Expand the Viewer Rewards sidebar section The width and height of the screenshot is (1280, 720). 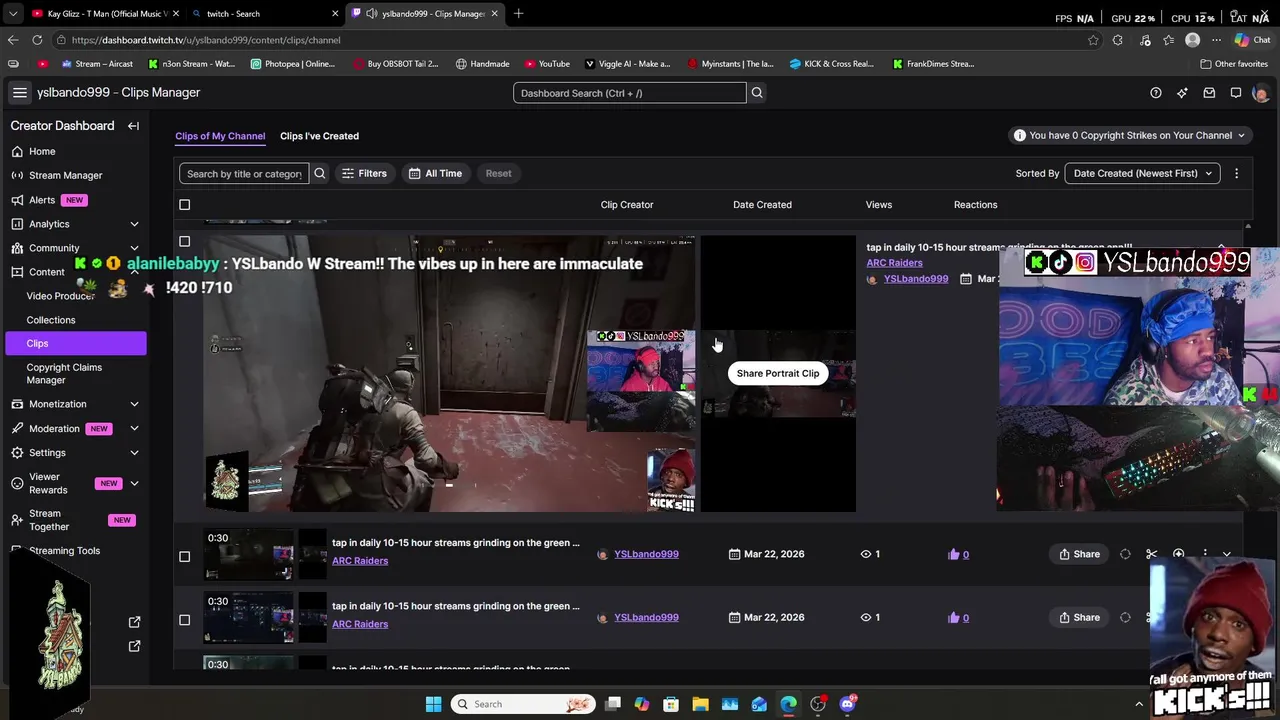pyautogui.click(x=134, y=484)
